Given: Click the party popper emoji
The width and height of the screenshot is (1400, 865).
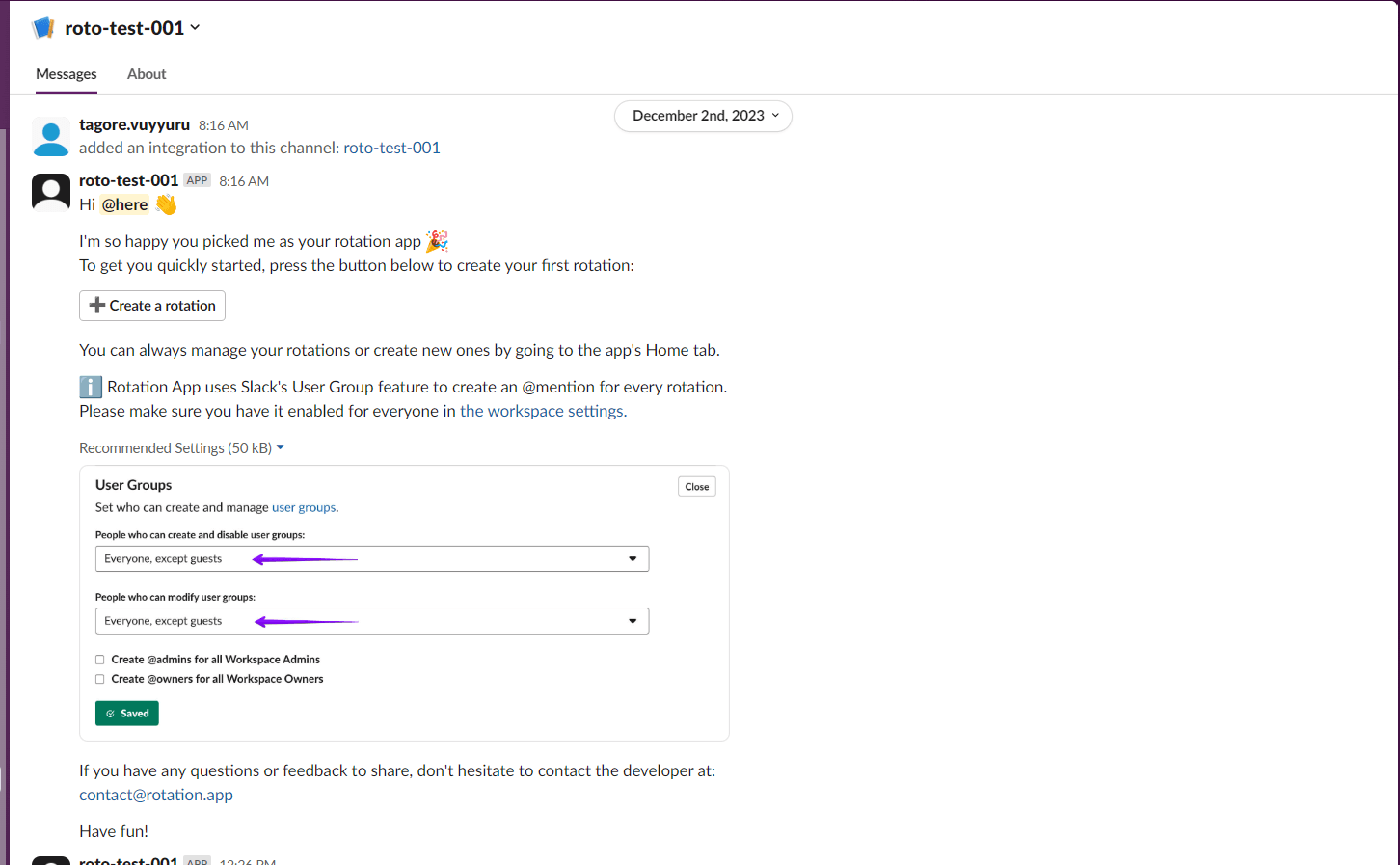Looking at the screenshot, I should click(437, 241).
